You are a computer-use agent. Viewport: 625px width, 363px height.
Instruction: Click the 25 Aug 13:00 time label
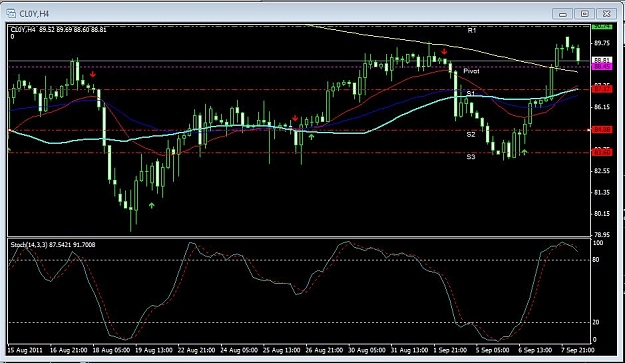(x=281, y=350)
